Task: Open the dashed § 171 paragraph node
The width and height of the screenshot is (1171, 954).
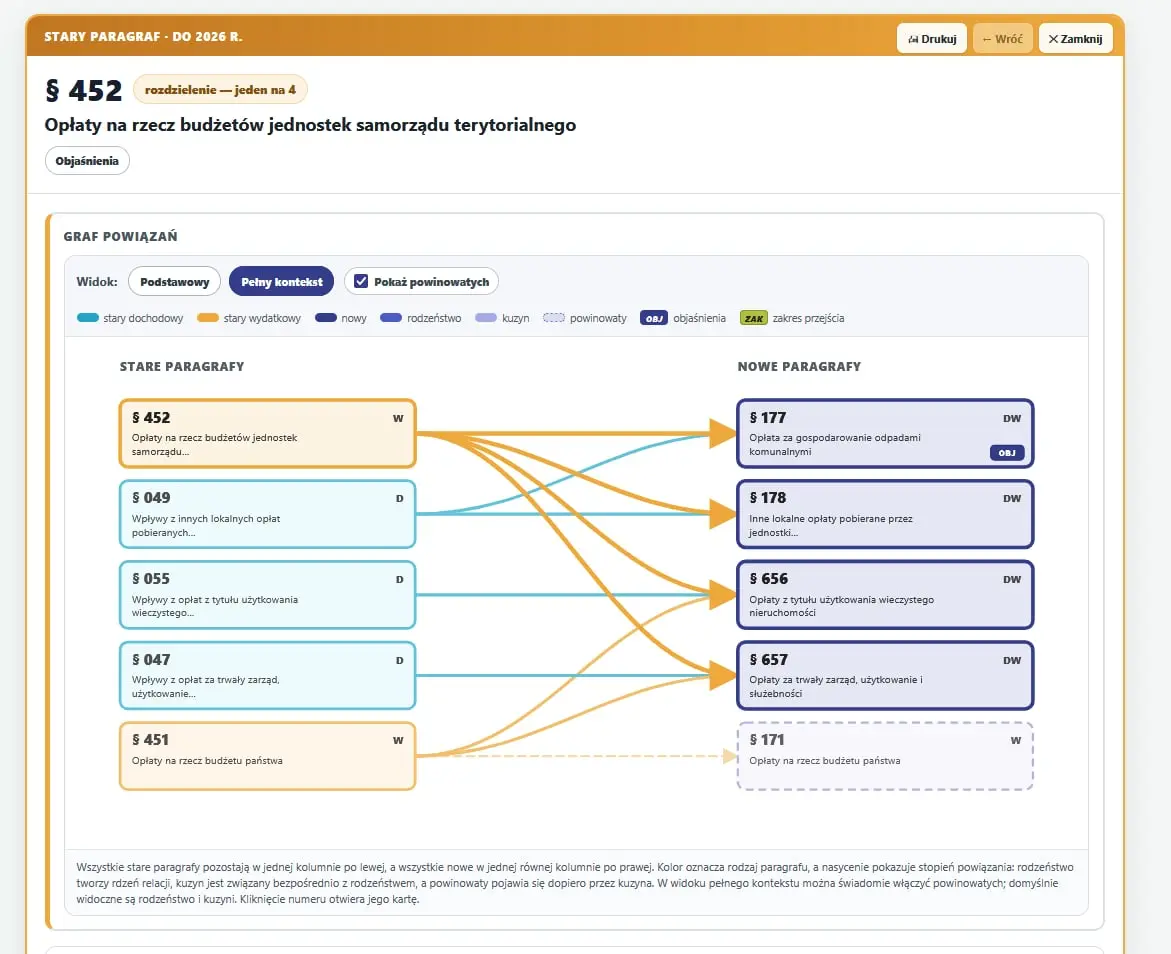Action: 885,756
